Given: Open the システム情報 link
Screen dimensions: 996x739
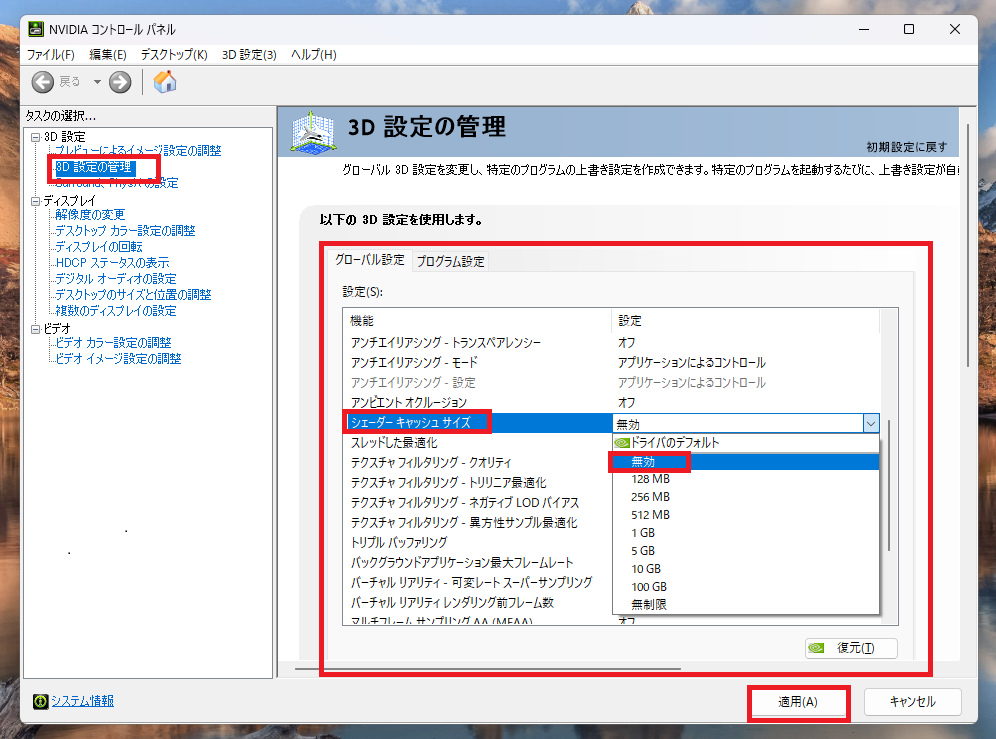Looking at the screenshot, I should tap(82, 701).
